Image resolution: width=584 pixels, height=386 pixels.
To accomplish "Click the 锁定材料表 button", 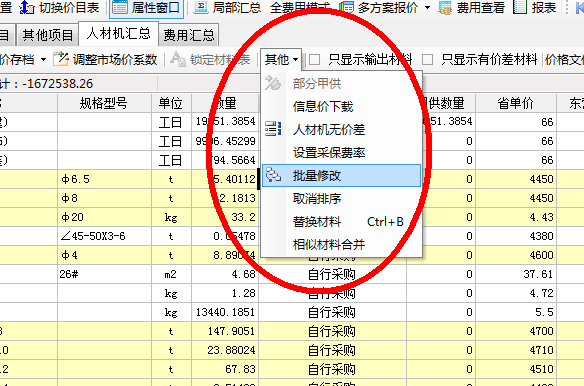I will point(210,59).
